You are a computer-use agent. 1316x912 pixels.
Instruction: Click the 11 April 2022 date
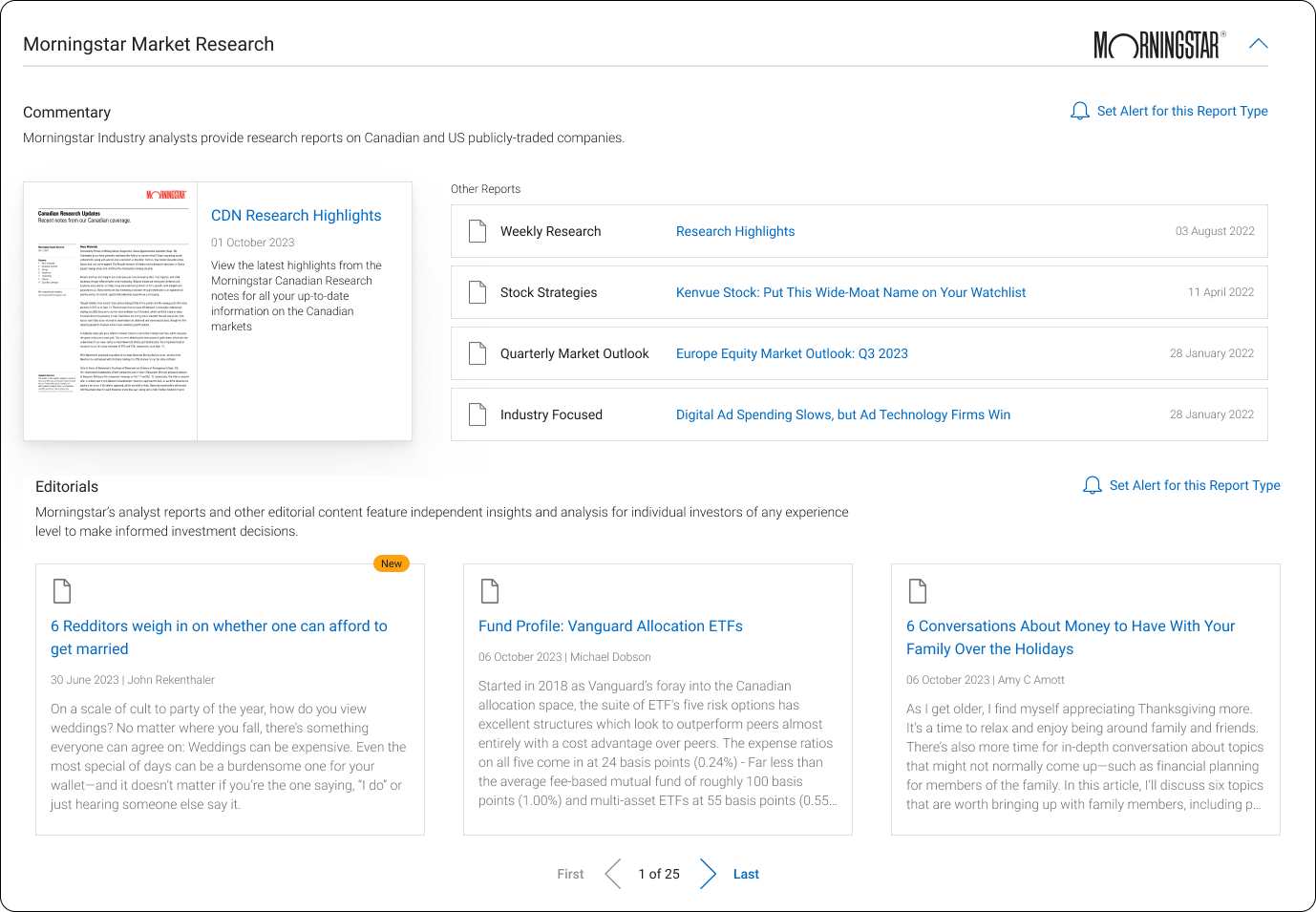(1220, 292)
